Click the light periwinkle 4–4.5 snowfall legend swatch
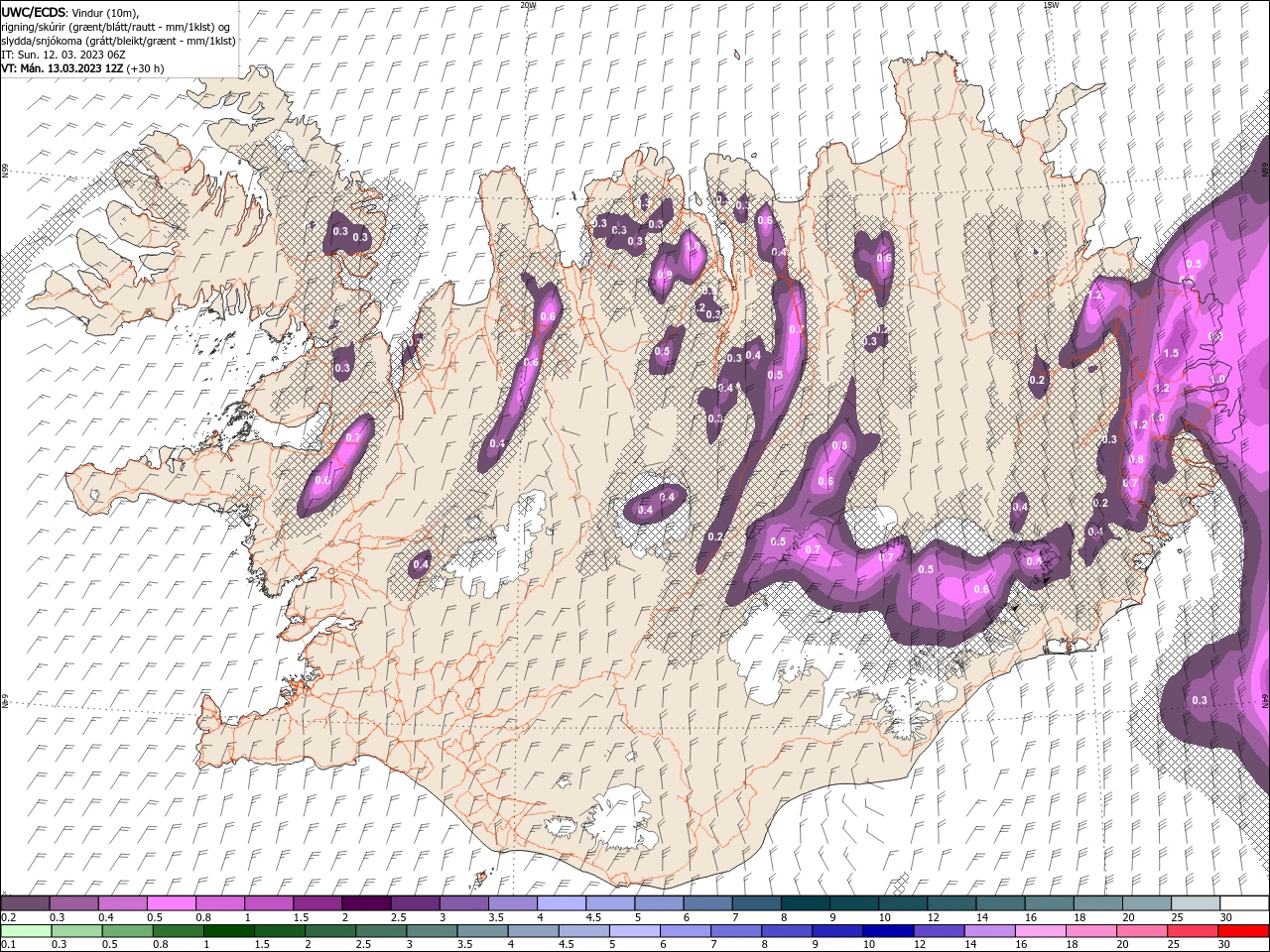The image size is (1270, 952). 562,903
